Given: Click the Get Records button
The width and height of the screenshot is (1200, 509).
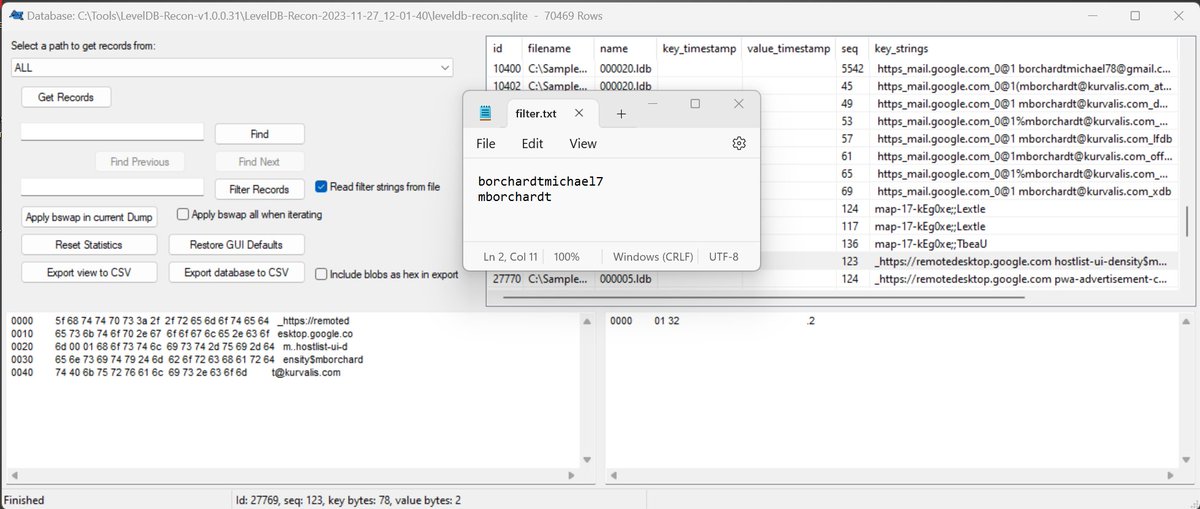Looking at the screenshot, I should click(x=66, y=97).
